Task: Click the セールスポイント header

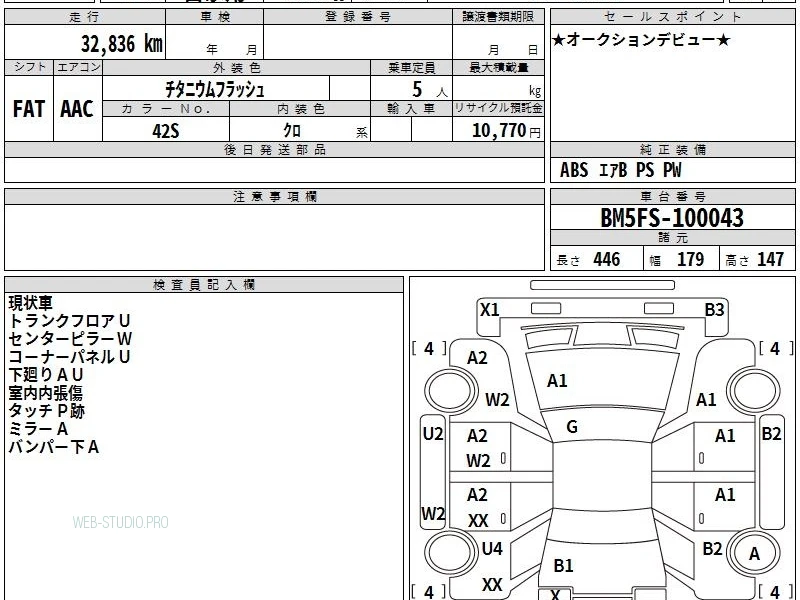Action: click(672, 17)
